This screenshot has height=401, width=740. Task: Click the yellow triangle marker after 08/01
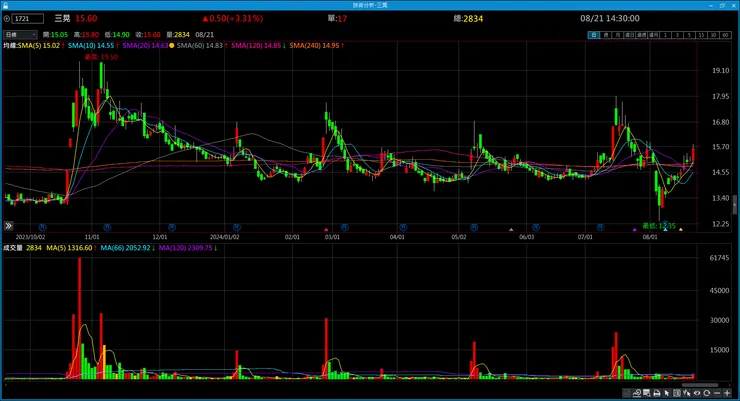[681, 229]
